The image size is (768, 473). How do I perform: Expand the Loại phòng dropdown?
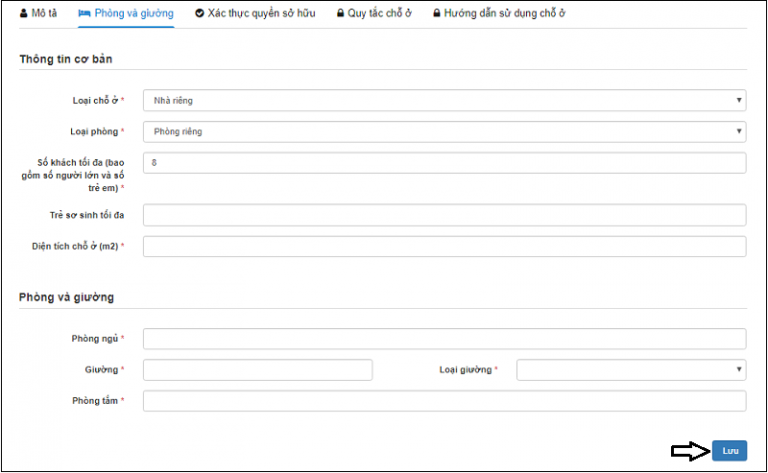pos(444,131)
